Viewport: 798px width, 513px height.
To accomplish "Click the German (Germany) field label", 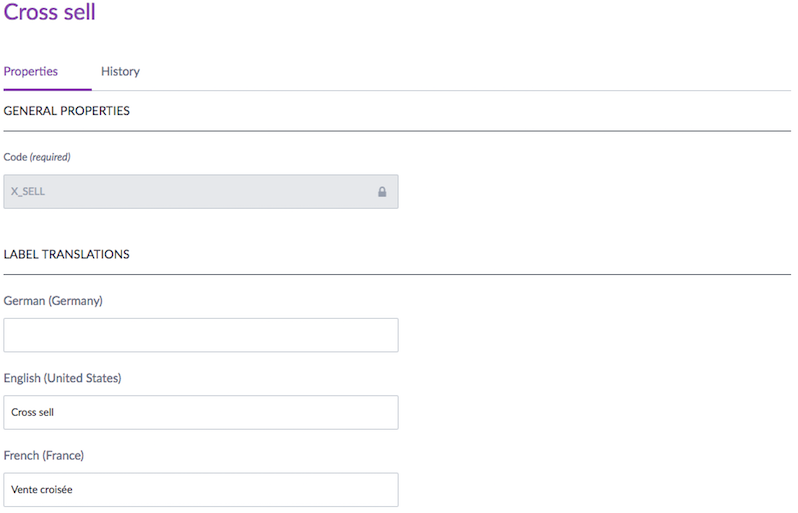I will (53, 301).
